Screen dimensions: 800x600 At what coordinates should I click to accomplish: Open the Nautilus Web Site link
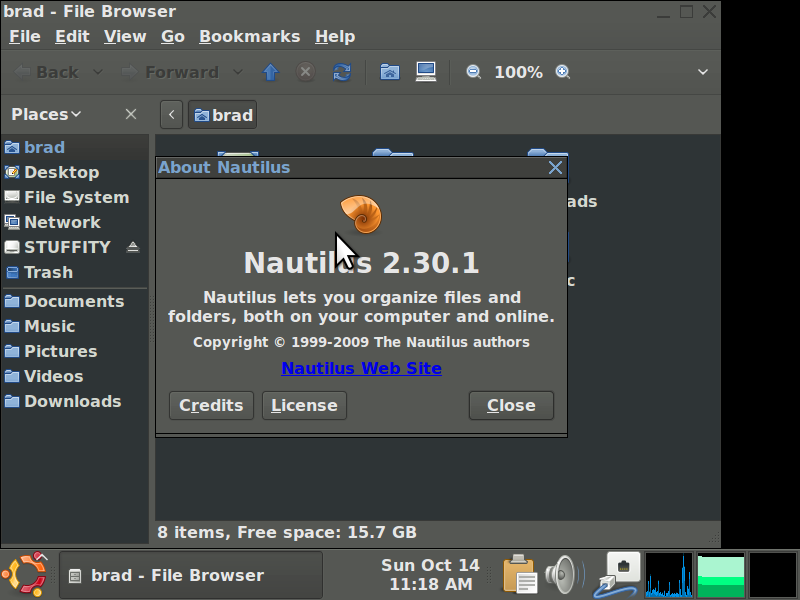coord(361,368)
